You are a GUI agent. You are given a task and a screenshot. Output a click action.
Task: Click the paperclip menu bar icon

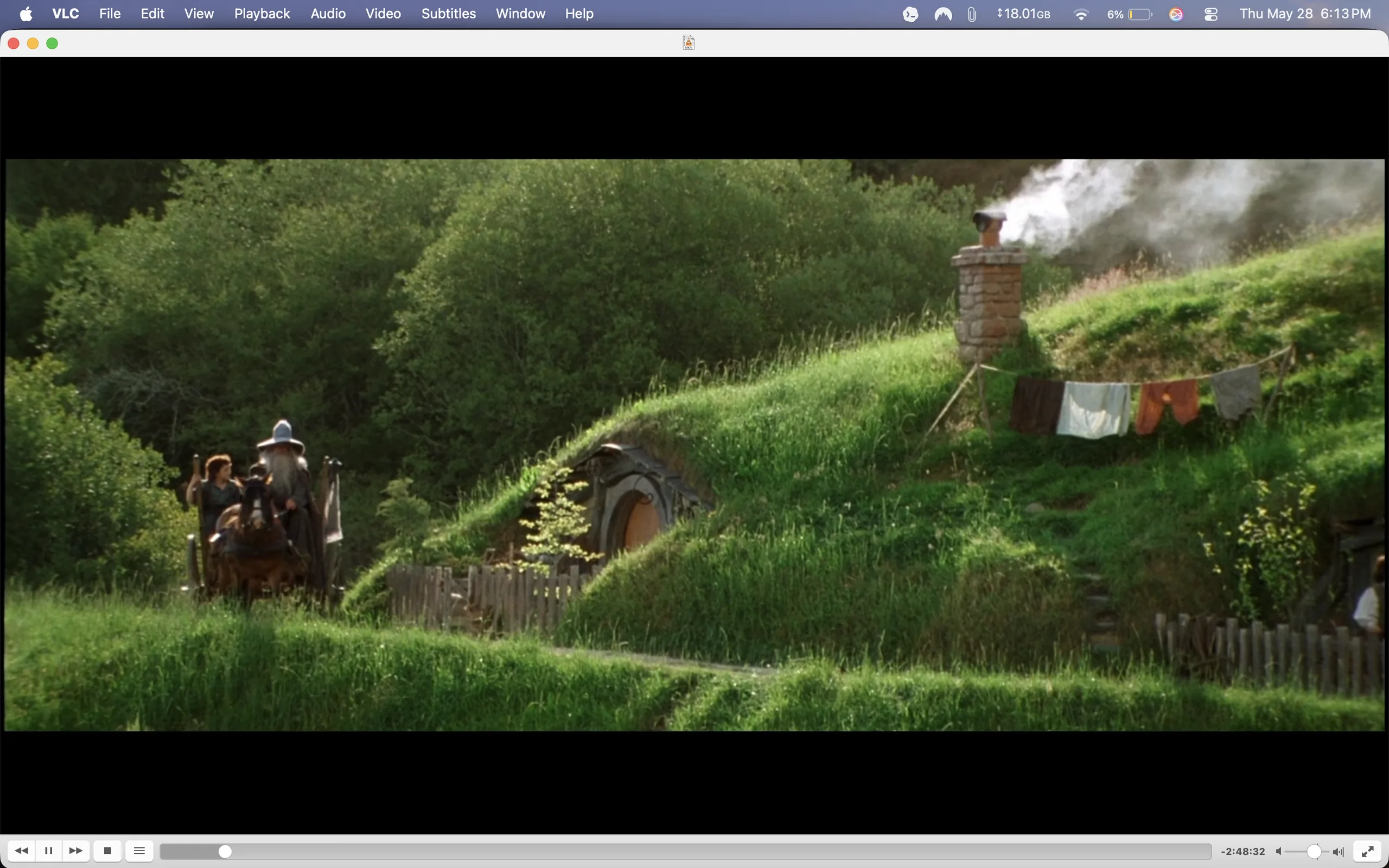[971, 14]
